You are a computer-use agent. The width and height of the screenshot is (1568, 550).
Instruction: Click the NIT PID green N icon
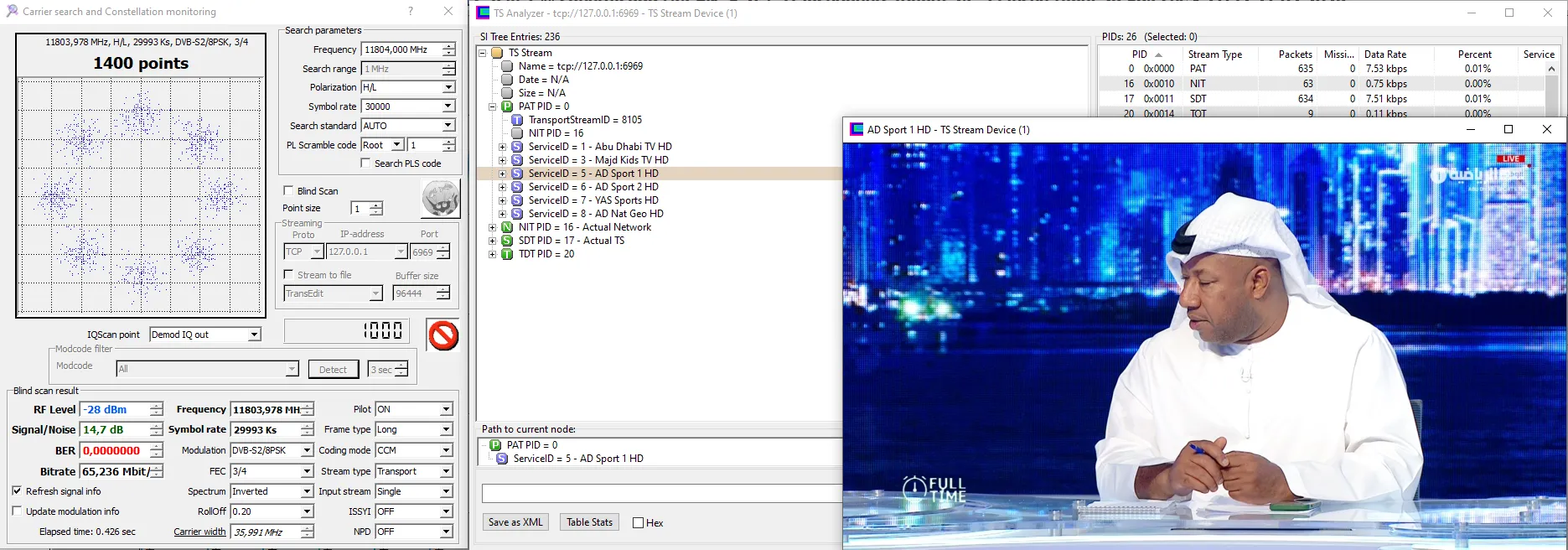pyautogui.click(x=507, y=227)
